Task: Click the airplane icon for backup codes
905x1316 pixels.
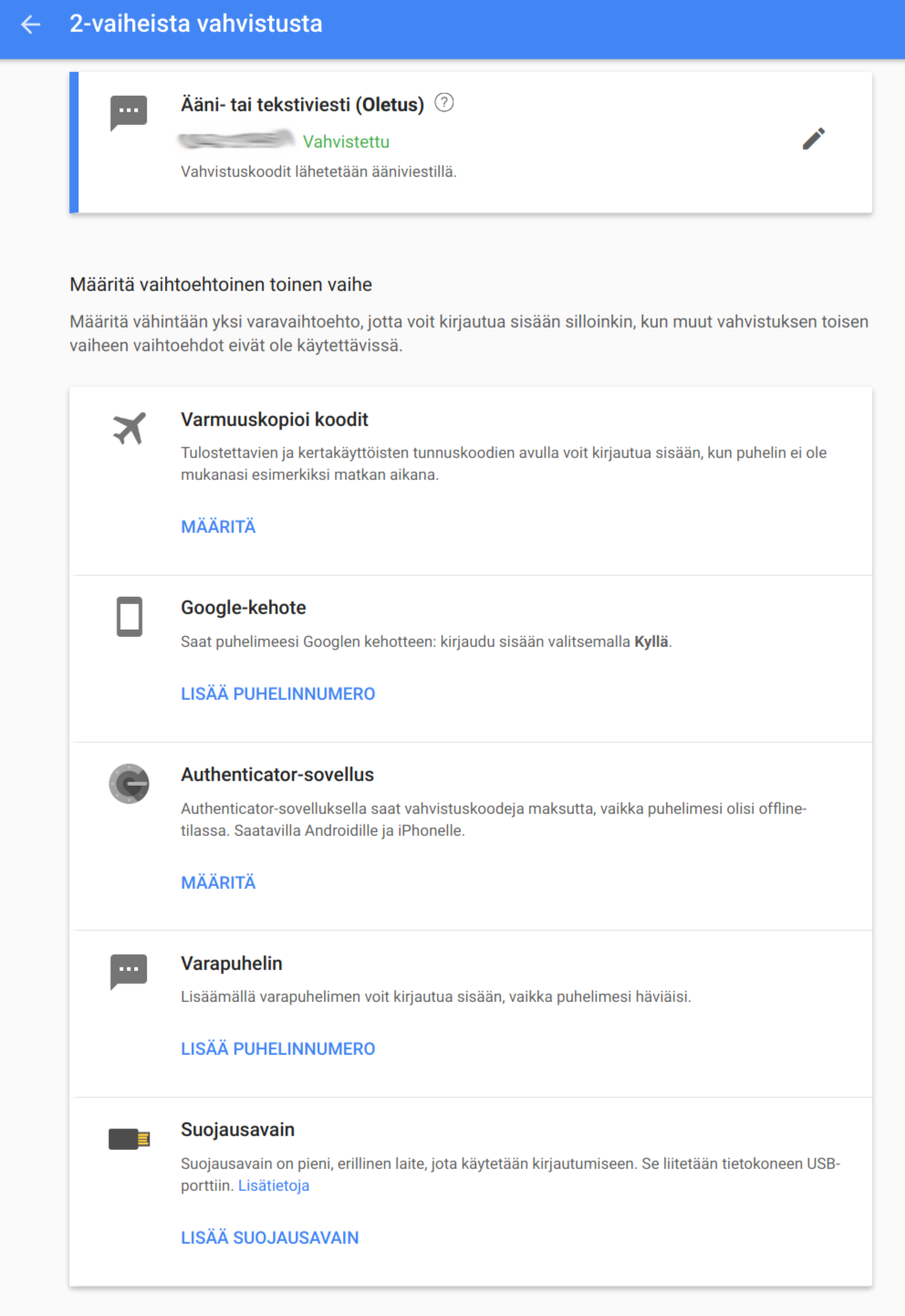Action: pos(129,428)
